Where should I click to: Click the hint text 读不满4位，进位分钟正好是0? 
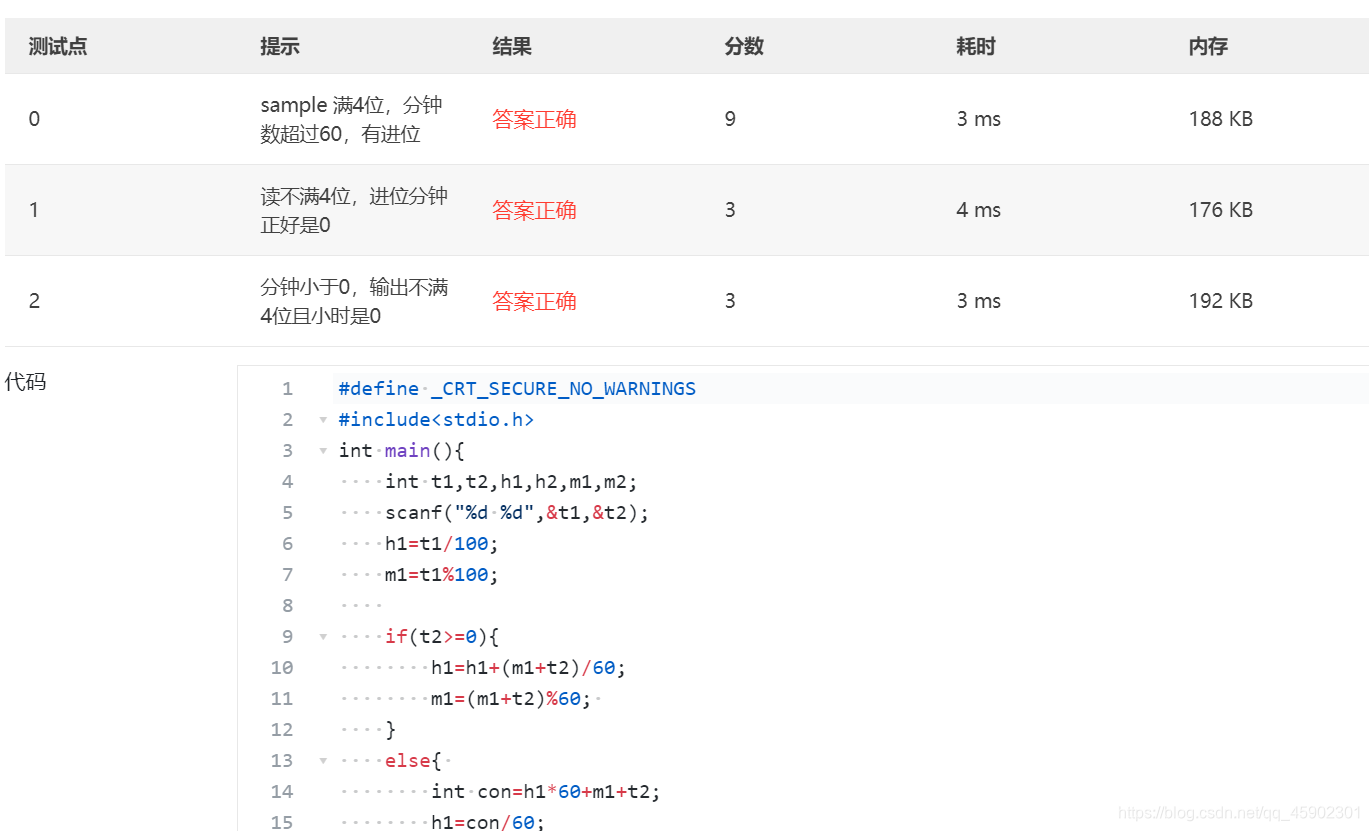354,210
